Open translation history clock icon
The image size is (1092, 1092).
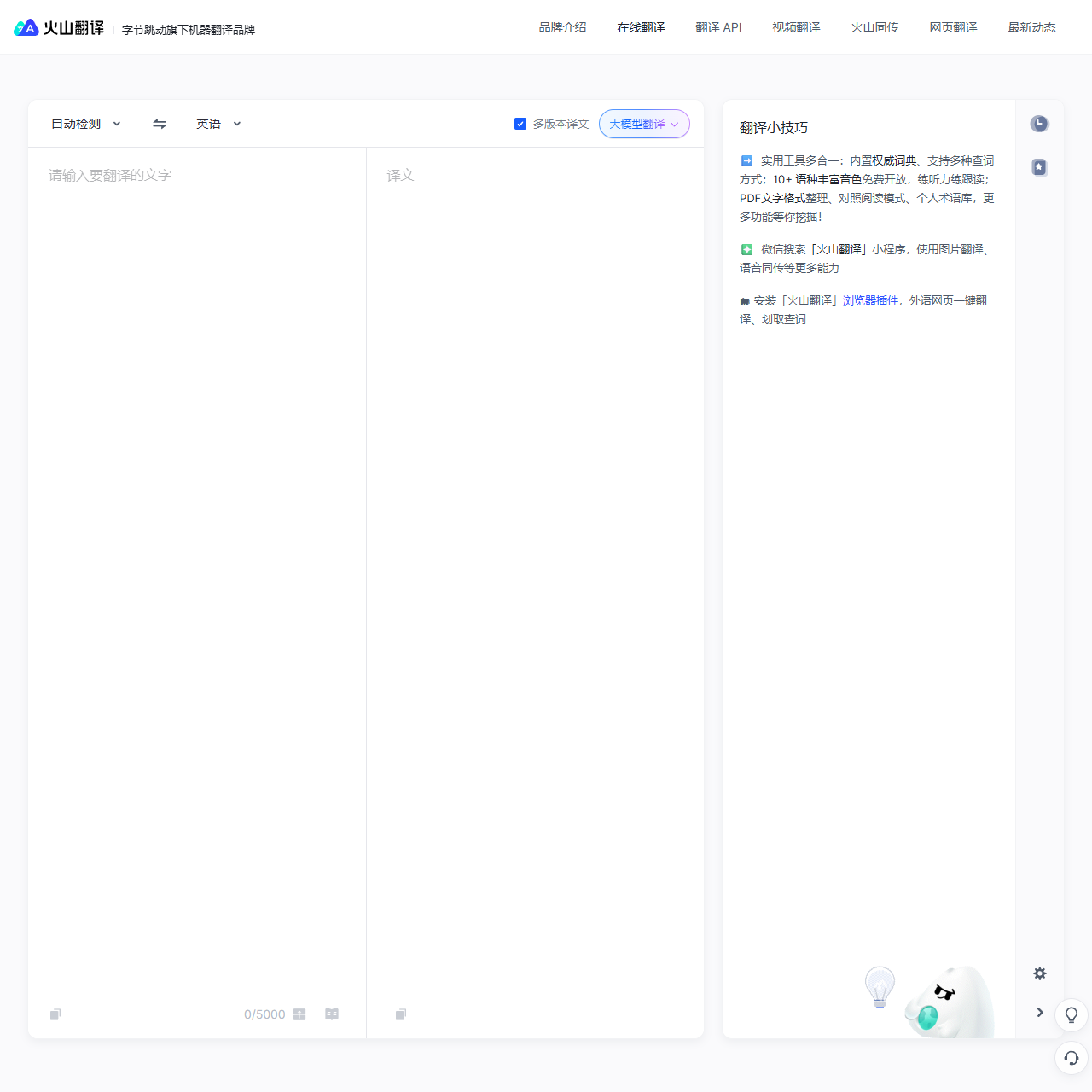pos(1039,124)
